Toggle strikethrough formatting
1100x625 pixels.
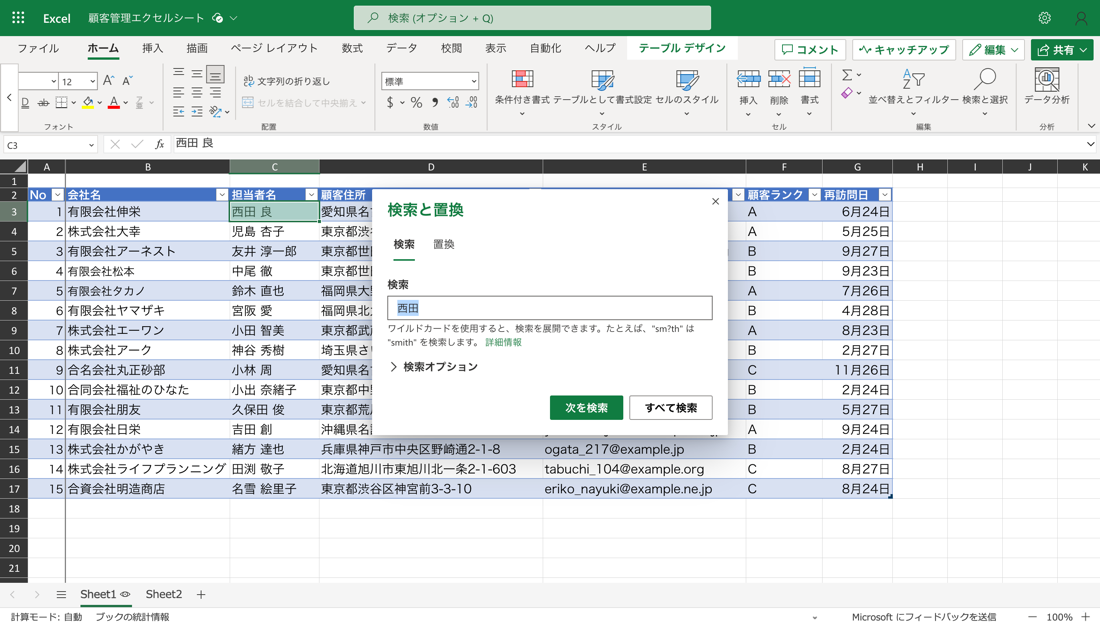(43, 103)
